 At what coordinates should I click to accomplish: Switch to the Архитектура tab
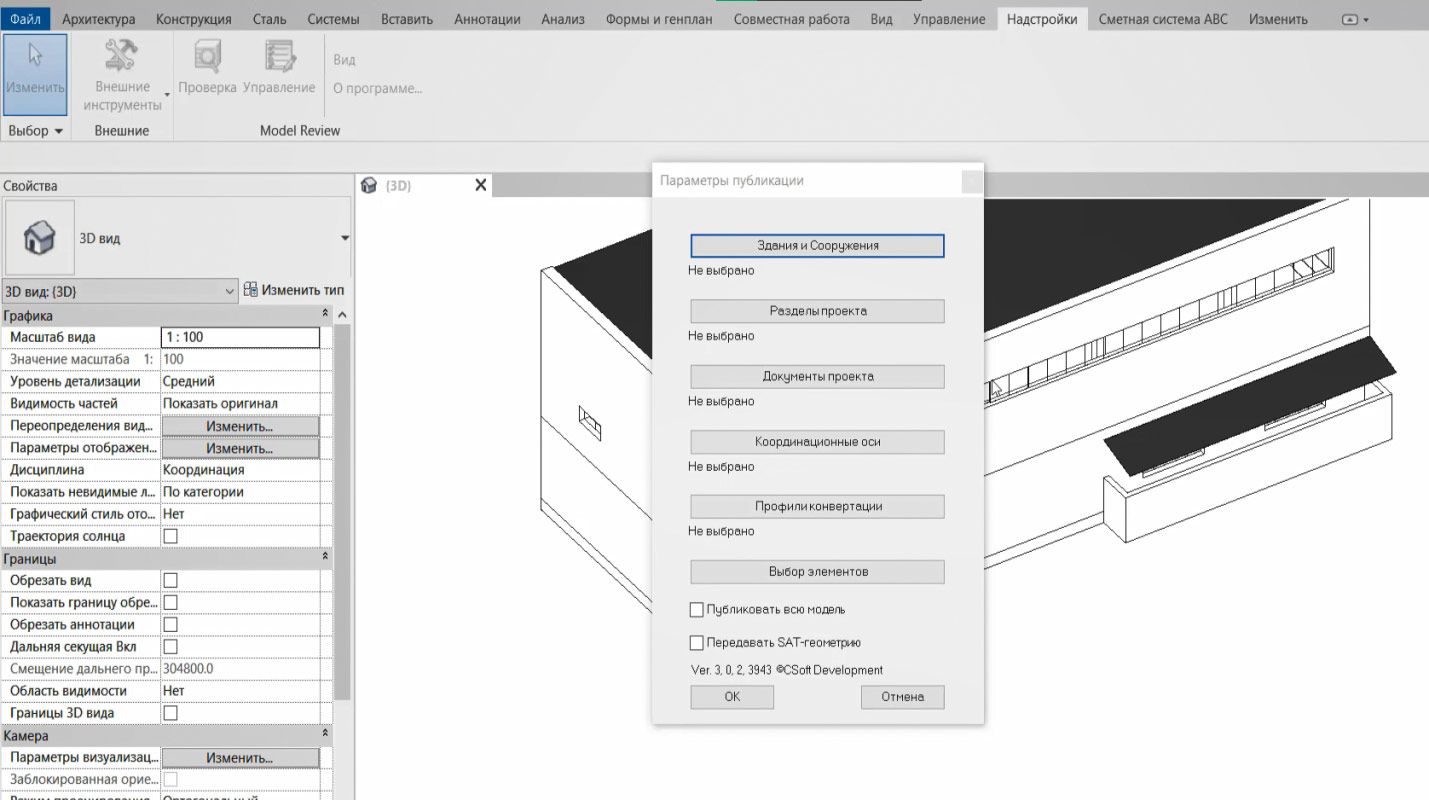[x=99, y=19]
